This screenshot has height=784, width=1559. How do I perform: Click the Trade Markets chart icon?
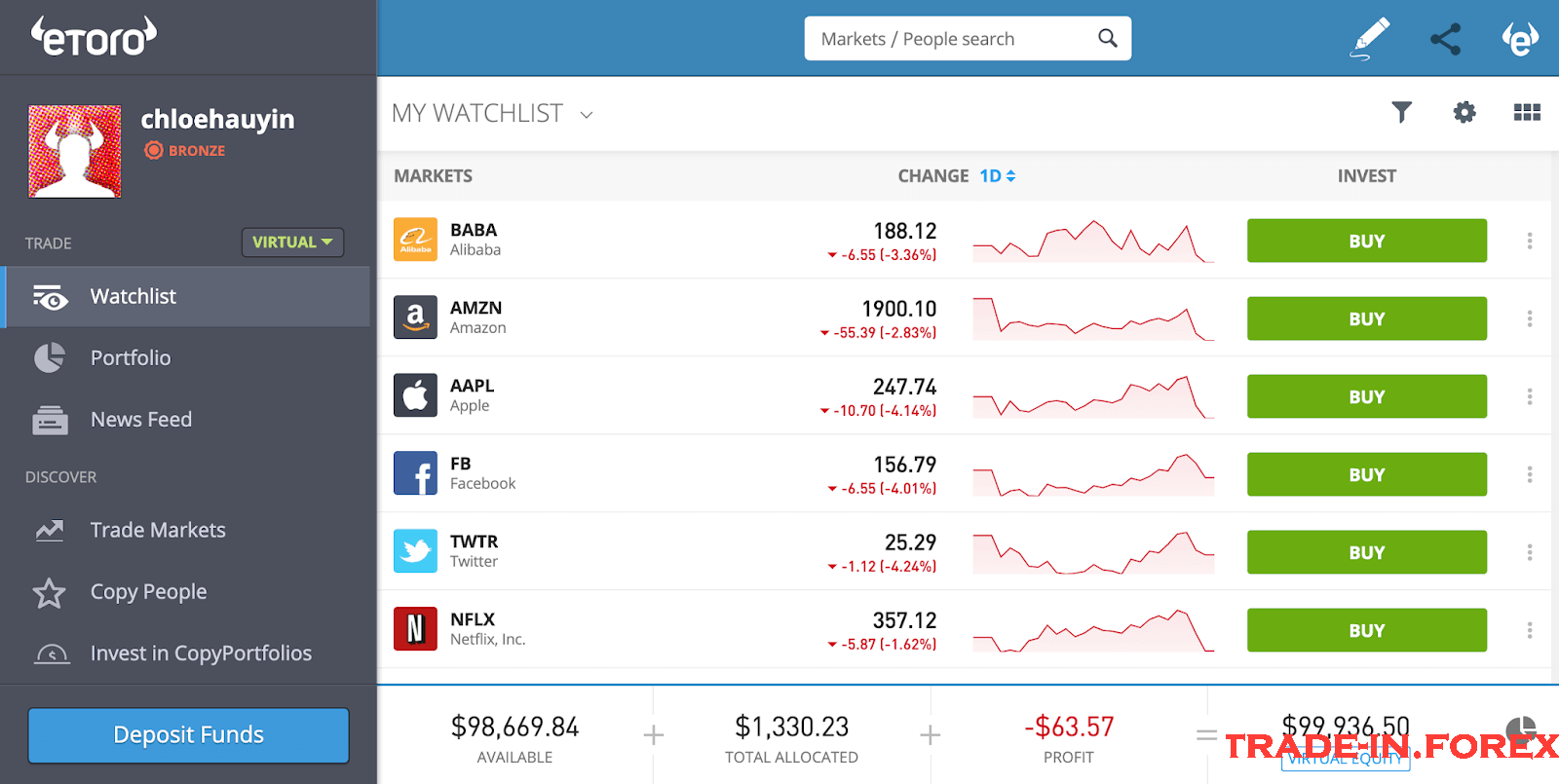[x=50, y=530]
